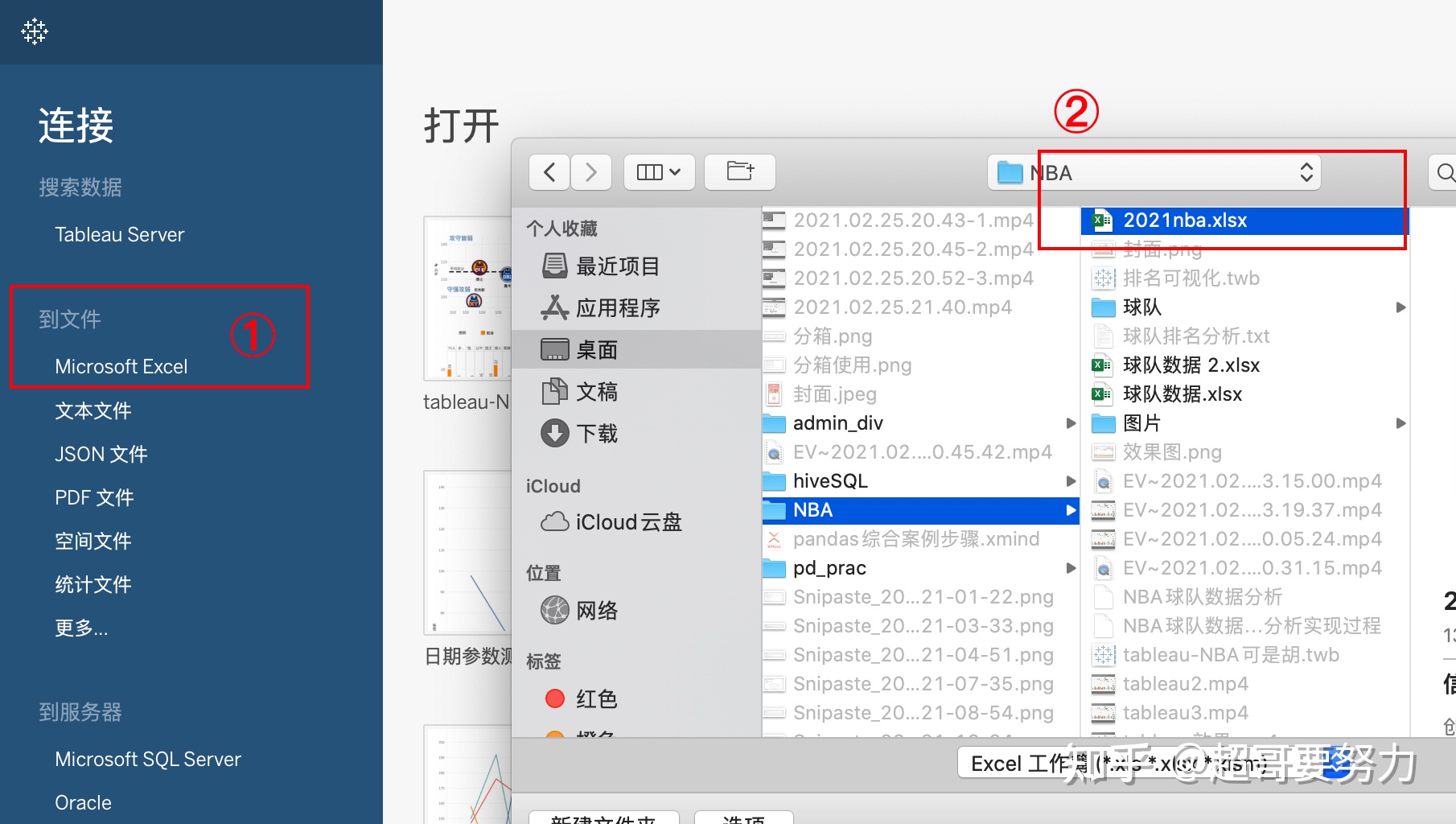
Task: Connect to 文本文件
Action: click(93, 411)
